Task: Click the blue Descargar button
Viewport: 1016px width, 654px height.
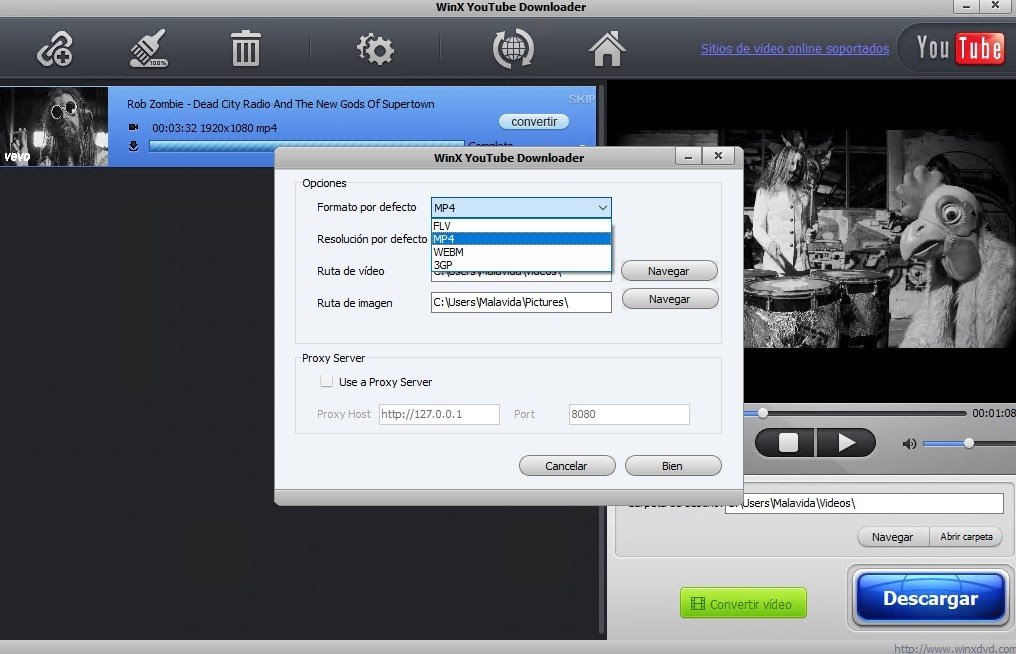Action: pyautogui.click(x=930, y=598)
